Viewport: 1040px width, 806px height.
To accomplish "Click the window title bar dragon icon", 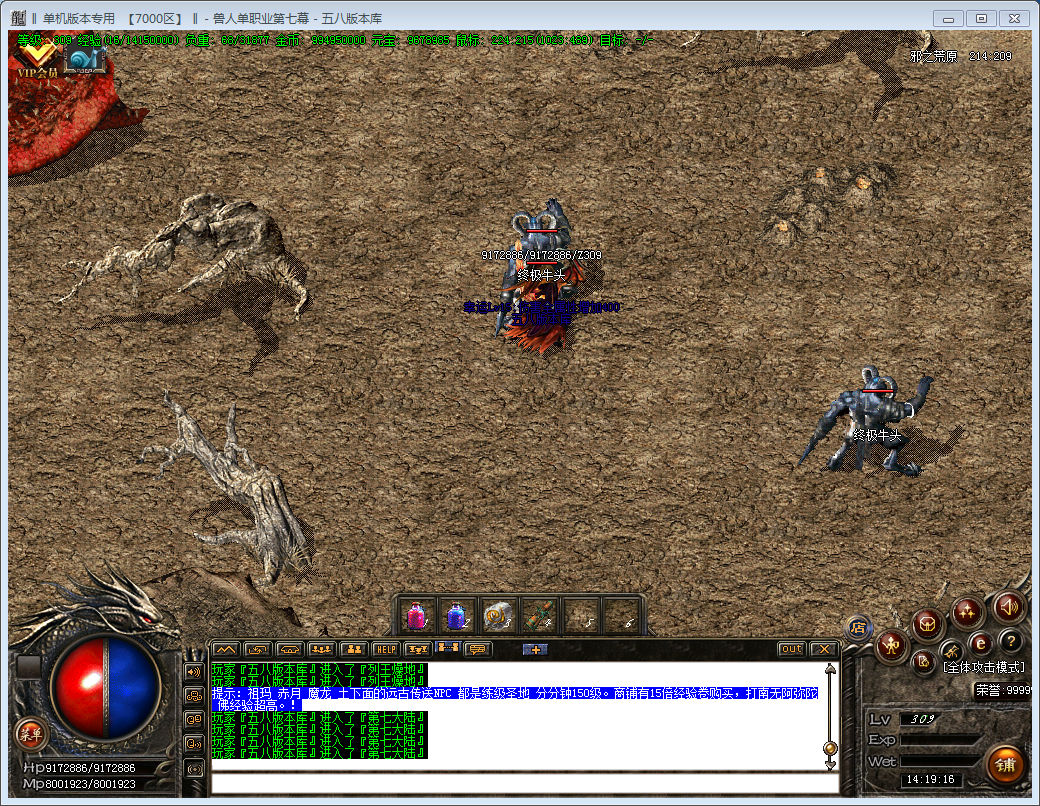I will pyautogui.click(x=19, y=18).
